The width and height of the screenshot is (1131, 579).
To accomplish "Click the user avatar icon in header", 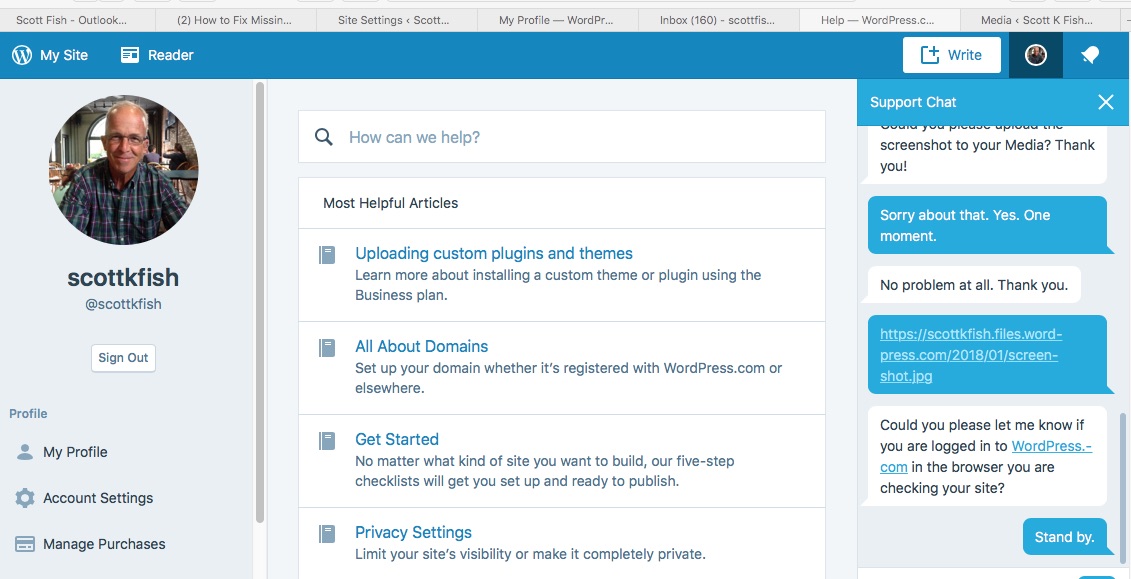I will 1036,55.
